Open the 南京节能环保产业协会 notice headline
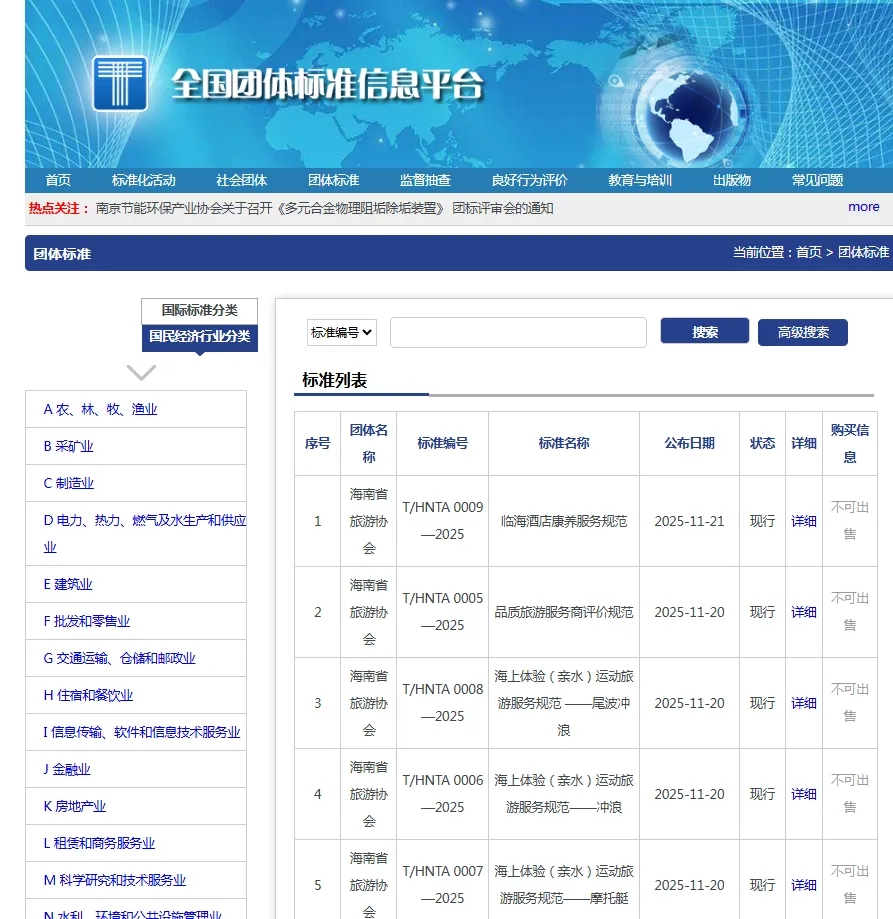The image size is (893, 919). [324, 208]
